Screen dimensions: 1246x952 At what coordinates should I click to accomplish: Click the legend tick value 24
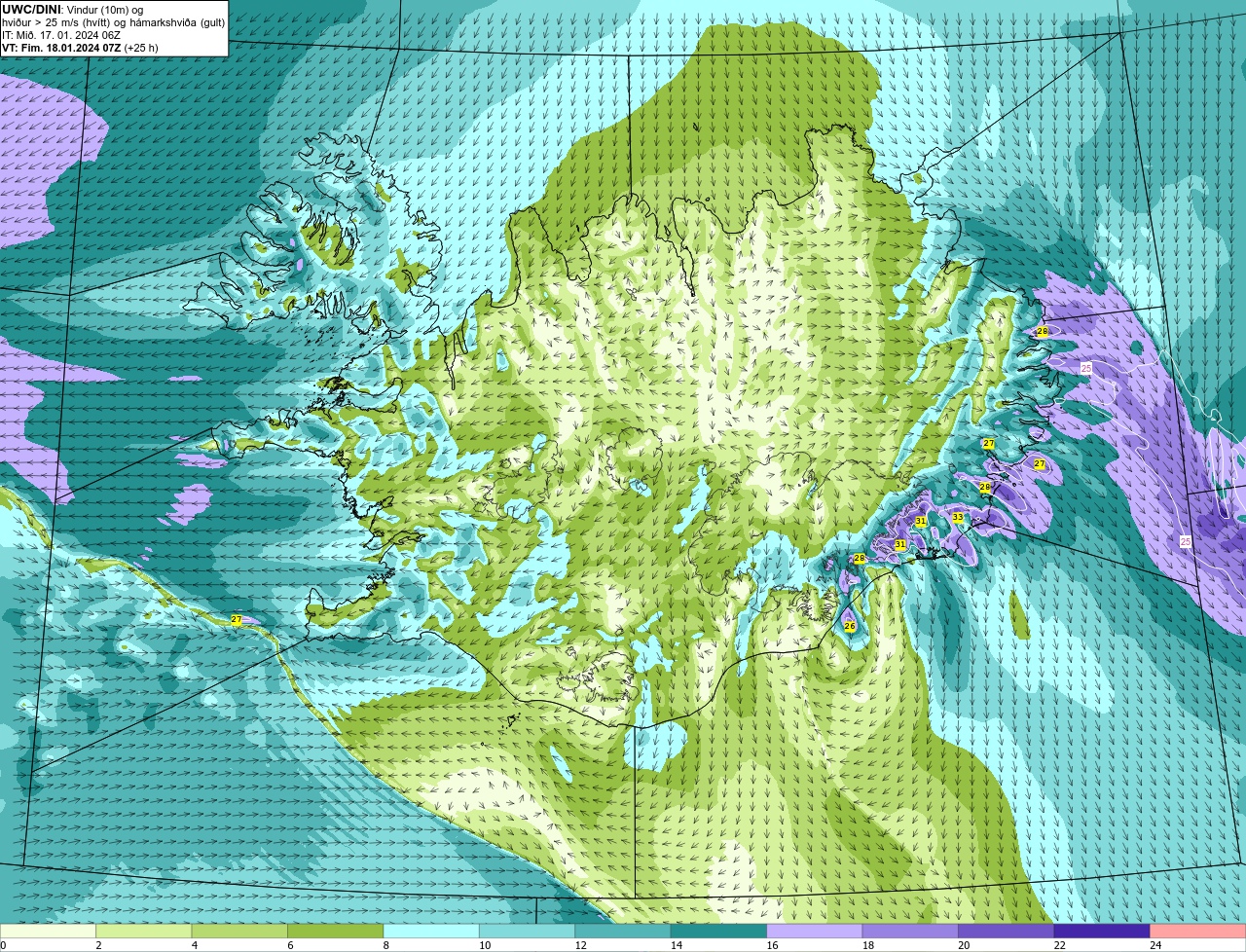(1155, 945)
